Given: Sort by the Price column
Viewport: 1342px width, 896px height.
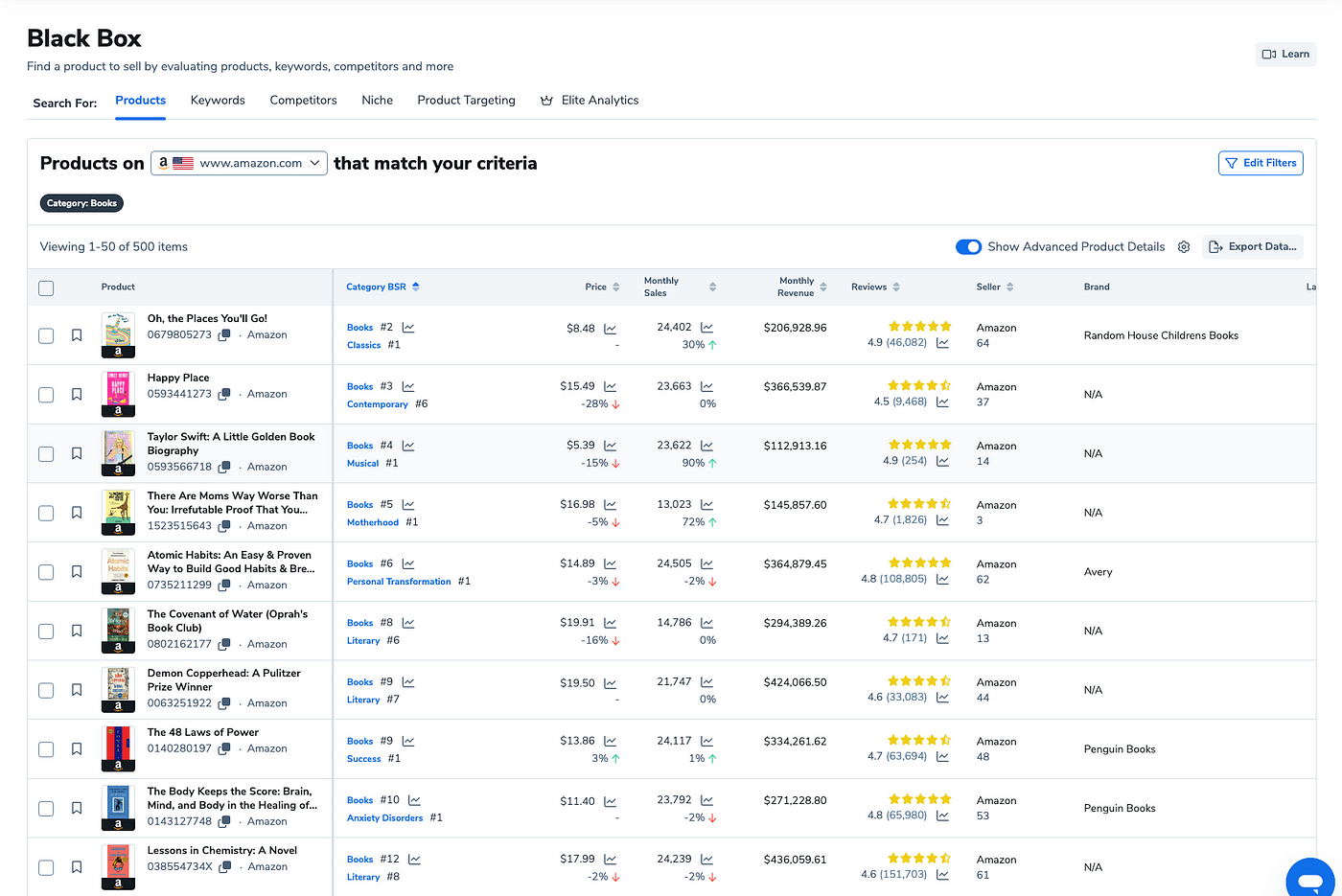Looking at the screenshot, I should 602,287.
